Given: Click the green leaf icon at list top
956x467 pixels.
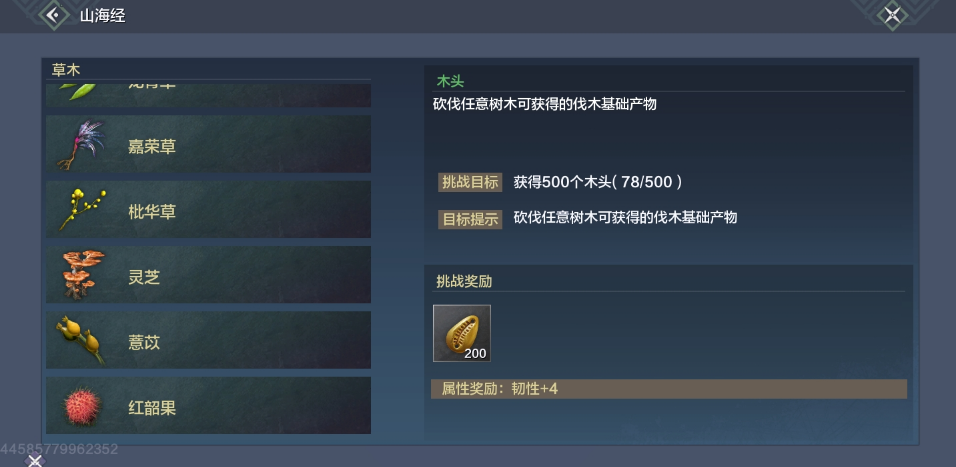Looking at the screenshot, I should click(x=78, y=93).
